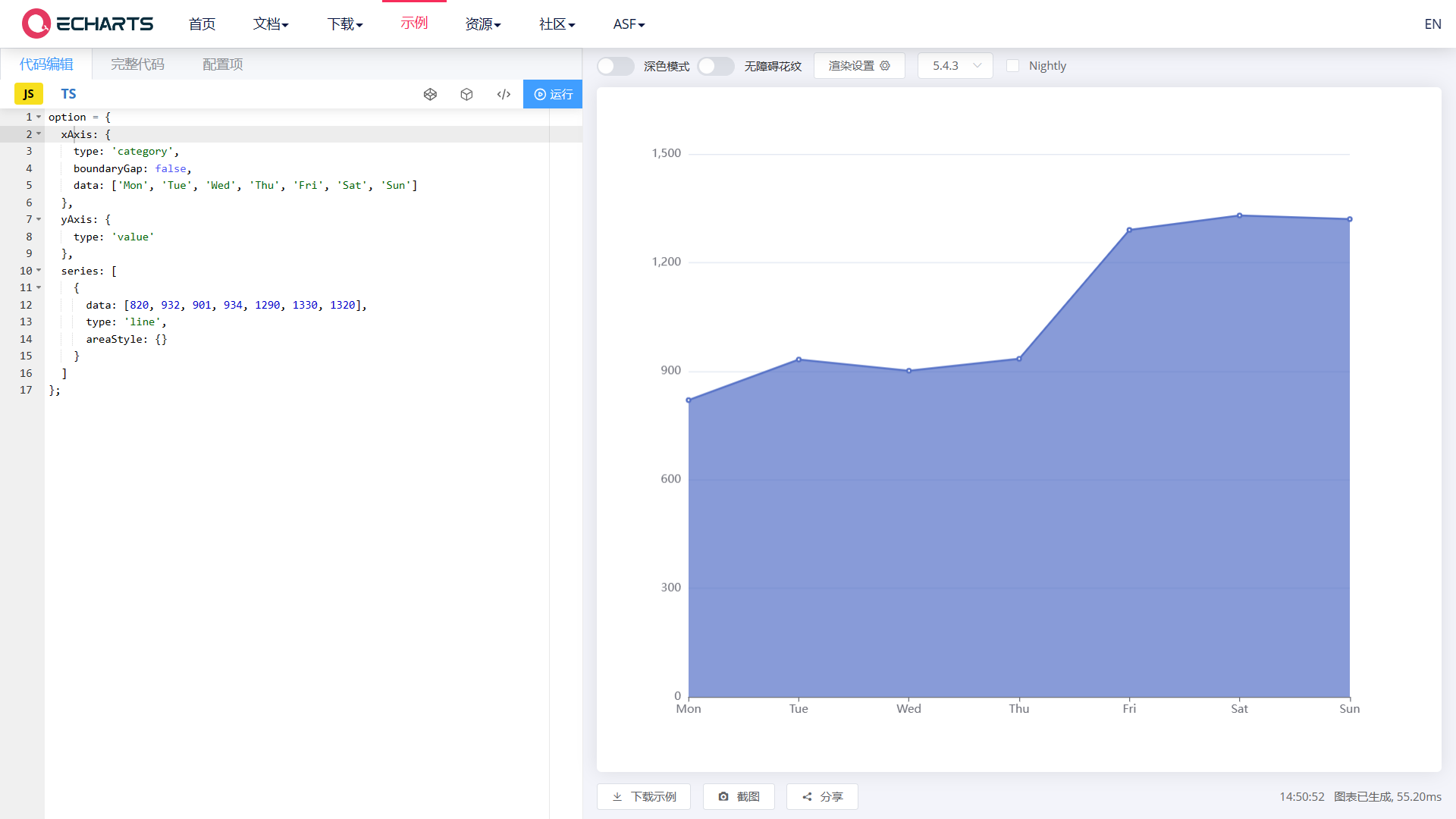Select the JS language badge
The width and height of the screenshot is (1456, 819).
tap(29, 94)
